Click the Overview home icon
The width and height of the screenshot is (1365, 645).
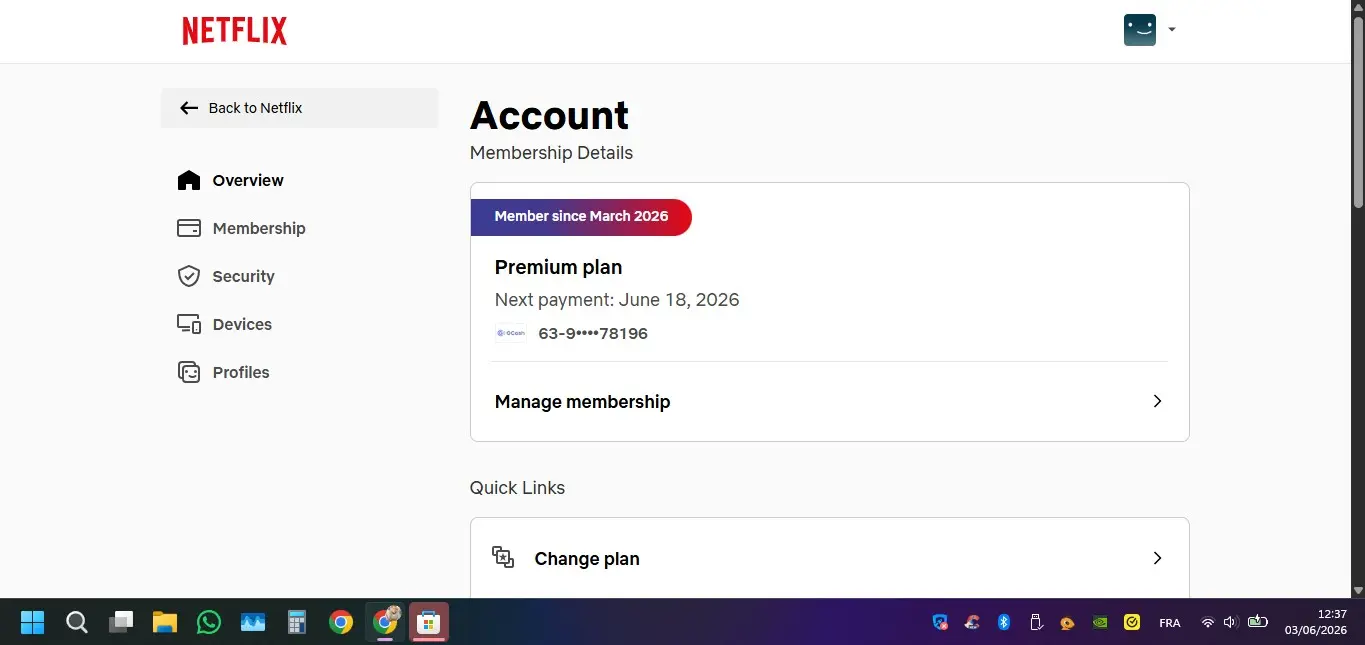coord(189,180)
